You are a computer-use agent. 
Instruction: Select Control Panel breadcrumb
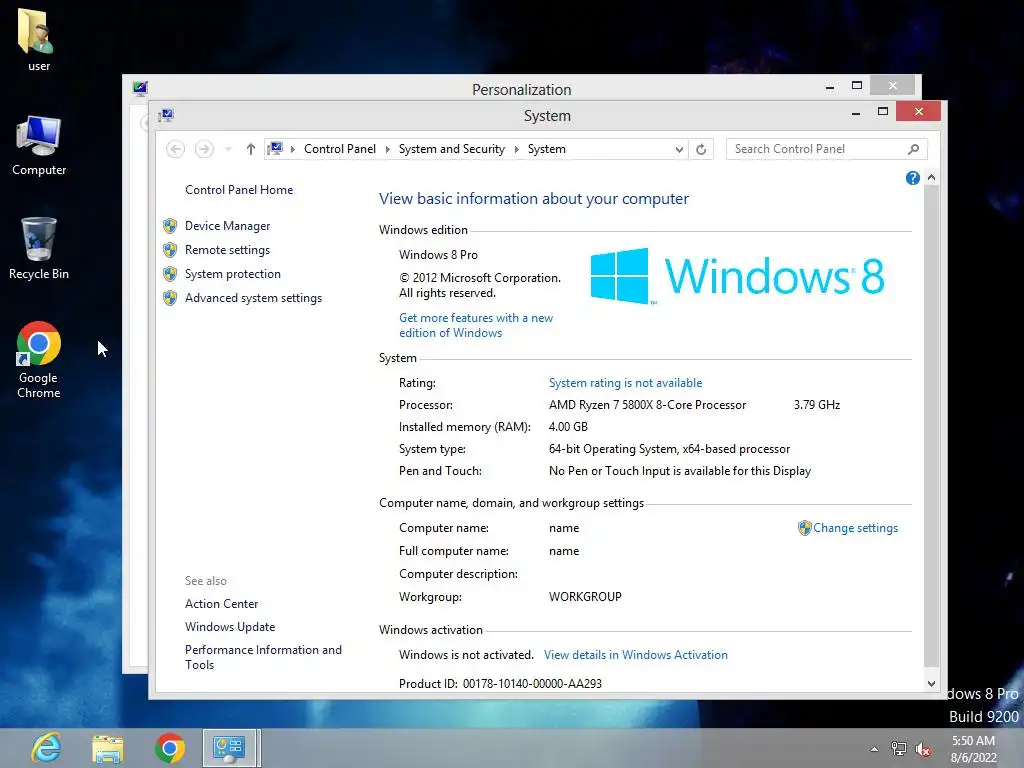point(340,149)
